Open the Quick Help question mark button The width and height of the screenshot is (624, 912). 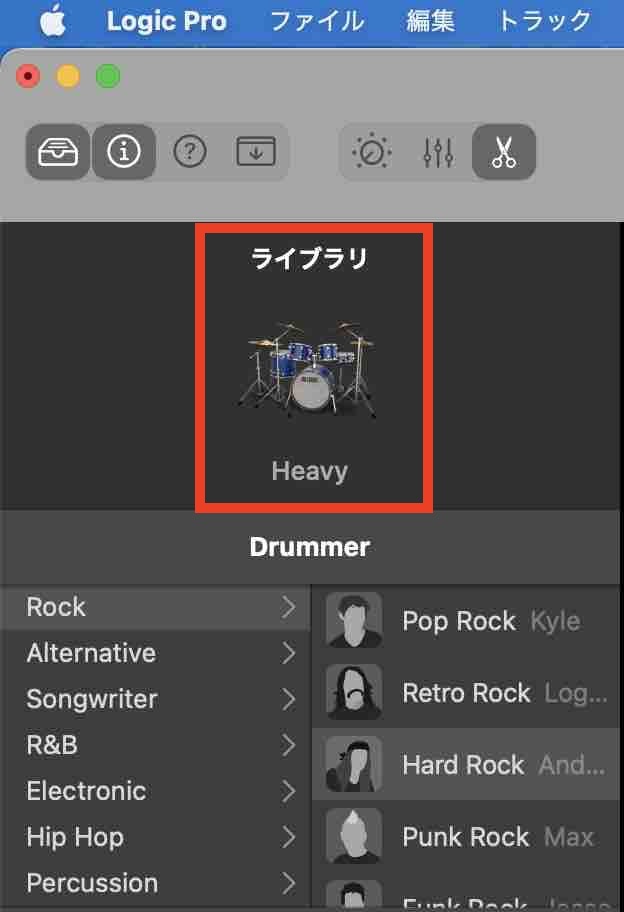point(190,152)
